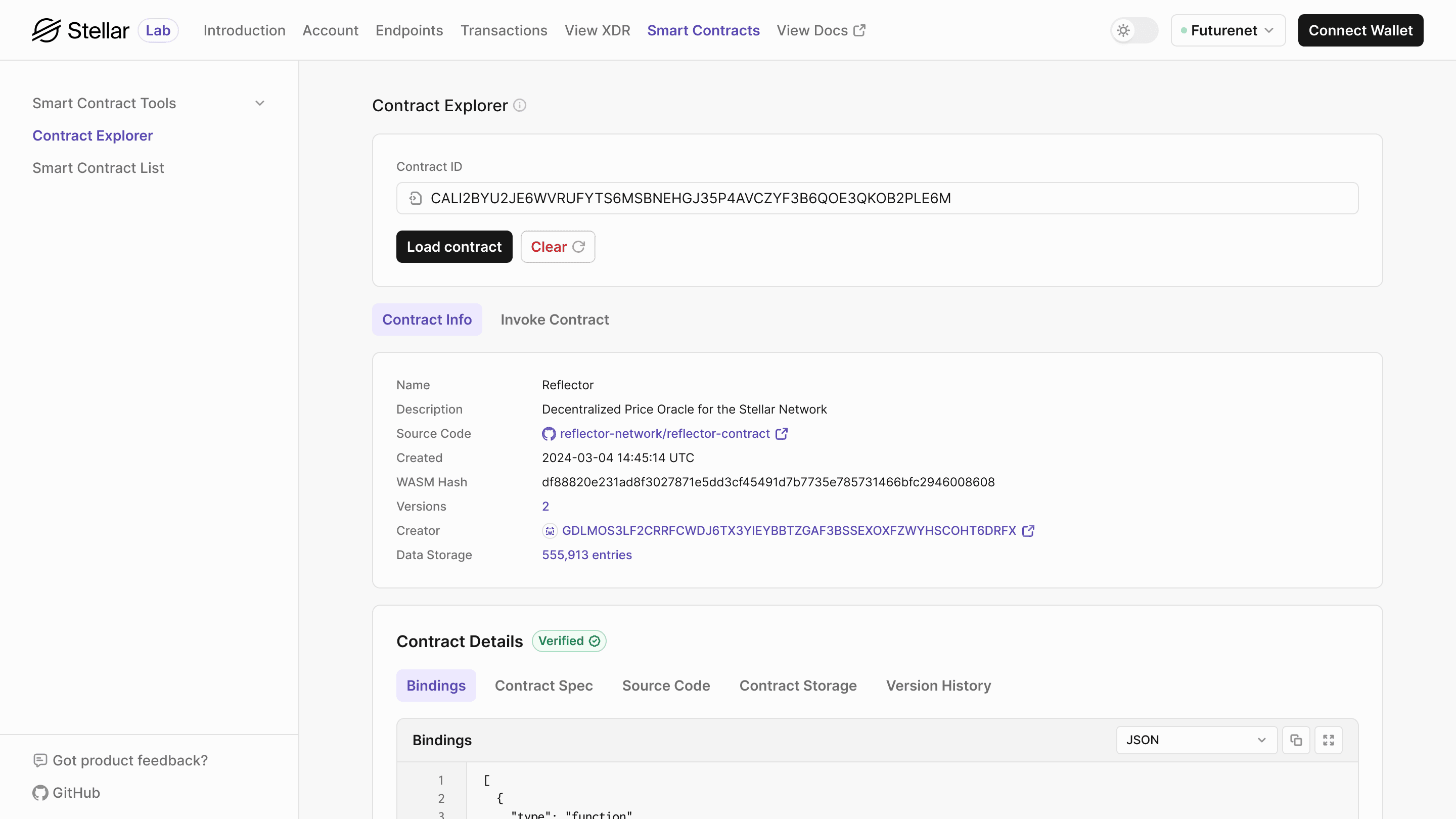Screen dimensions: 1456x819
Task: Open the Futurenet network dropdown
Action: 1228,30
